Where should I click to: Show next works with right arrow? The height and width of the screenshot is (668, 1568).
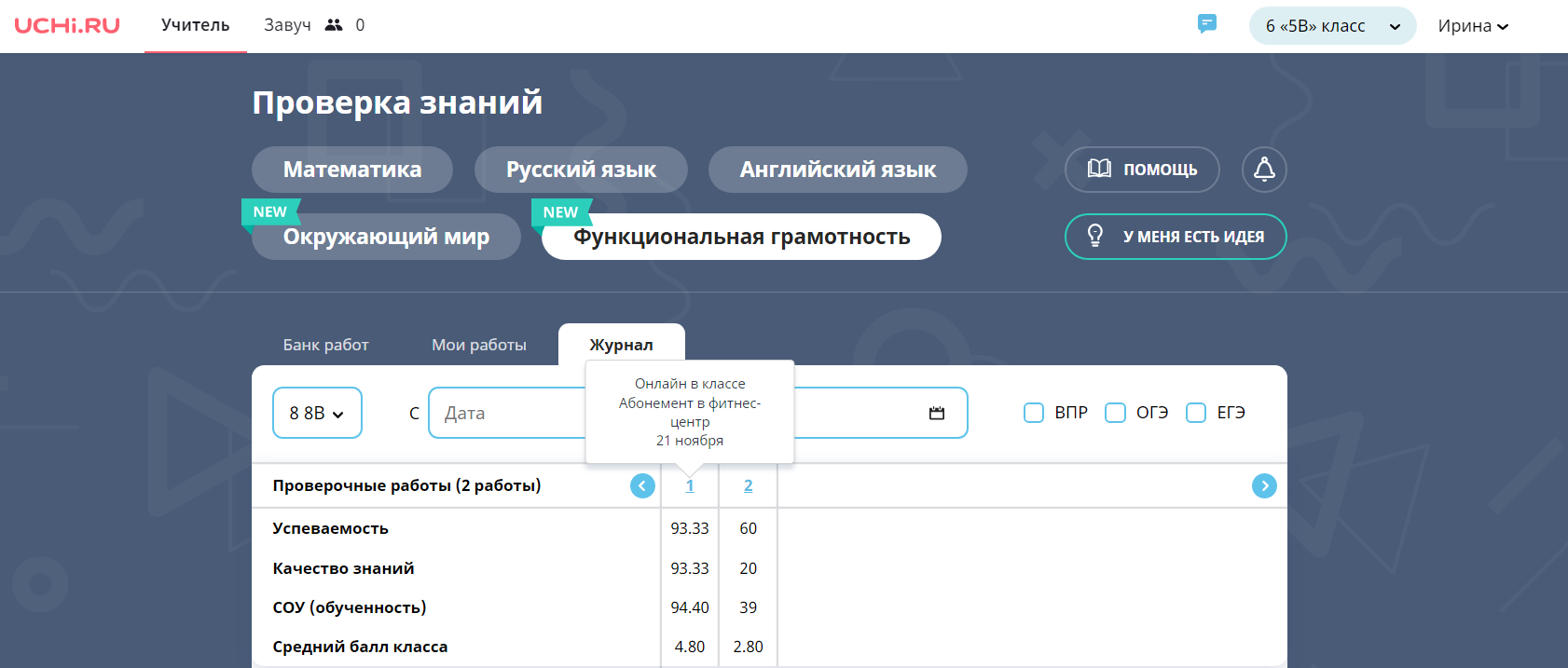[x=1264, y=485]
